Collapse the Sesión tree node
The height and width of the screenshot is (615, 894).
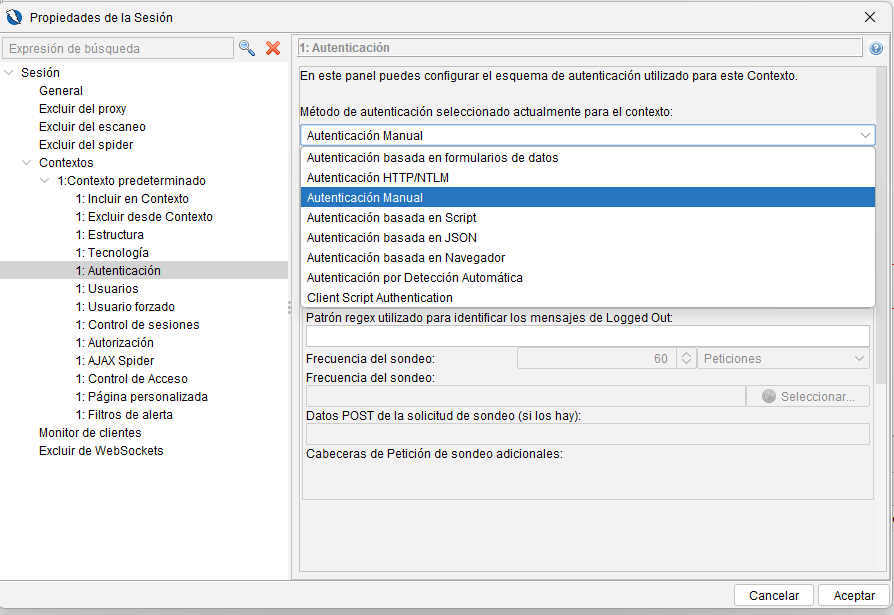[x=10, y=73]
